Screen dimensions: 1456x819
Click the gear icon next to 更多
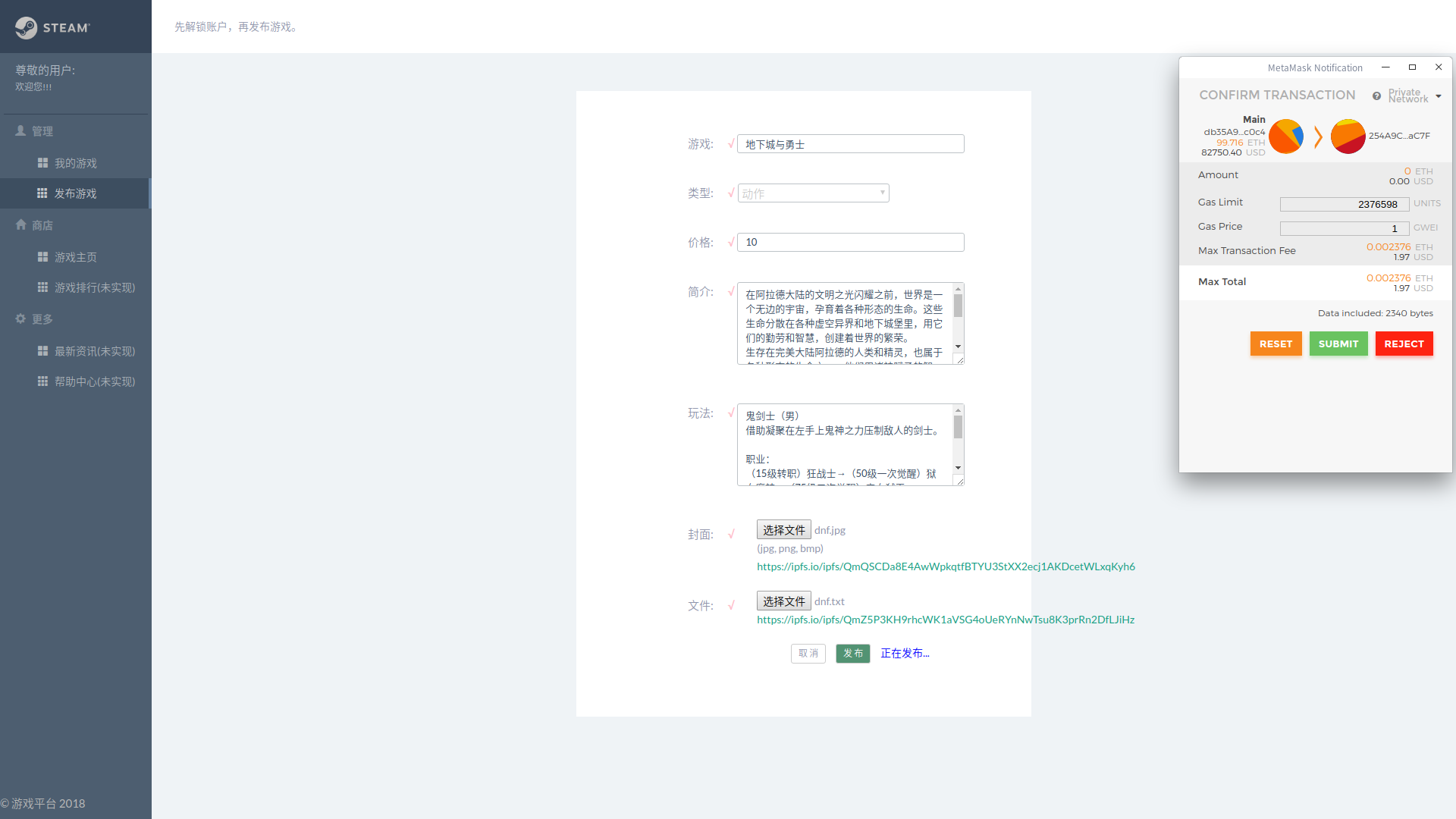(x=20, y=318)
